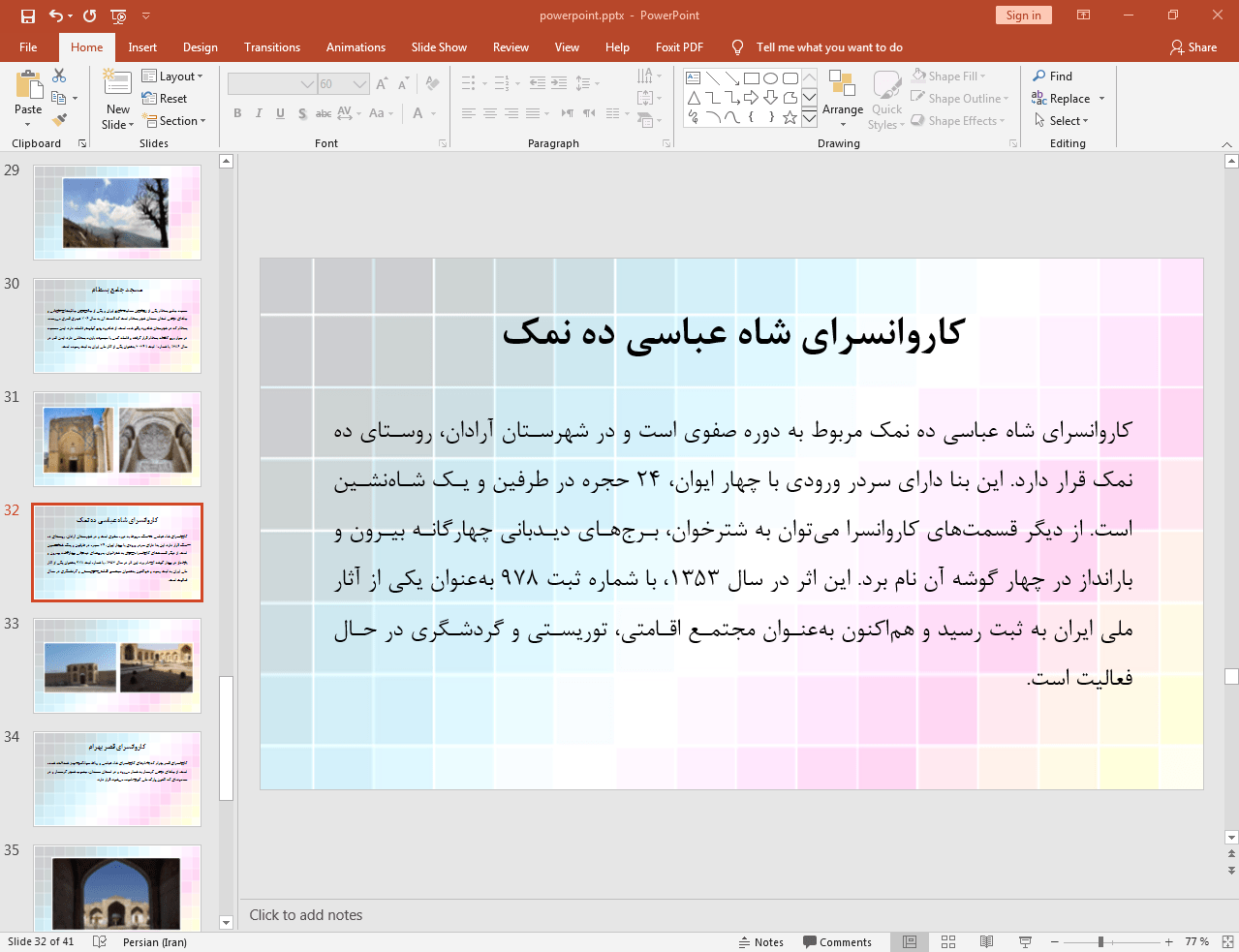The width and height of the screenshot is (1239, 952).
Task: Toggle Normal view button in status bar
Action: tap(910, 941)
